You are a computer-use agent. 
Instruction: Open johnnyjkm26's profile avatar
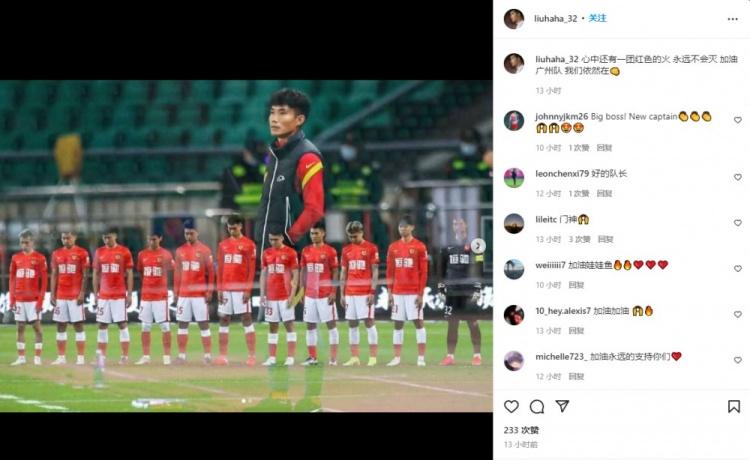pos(514,120)
